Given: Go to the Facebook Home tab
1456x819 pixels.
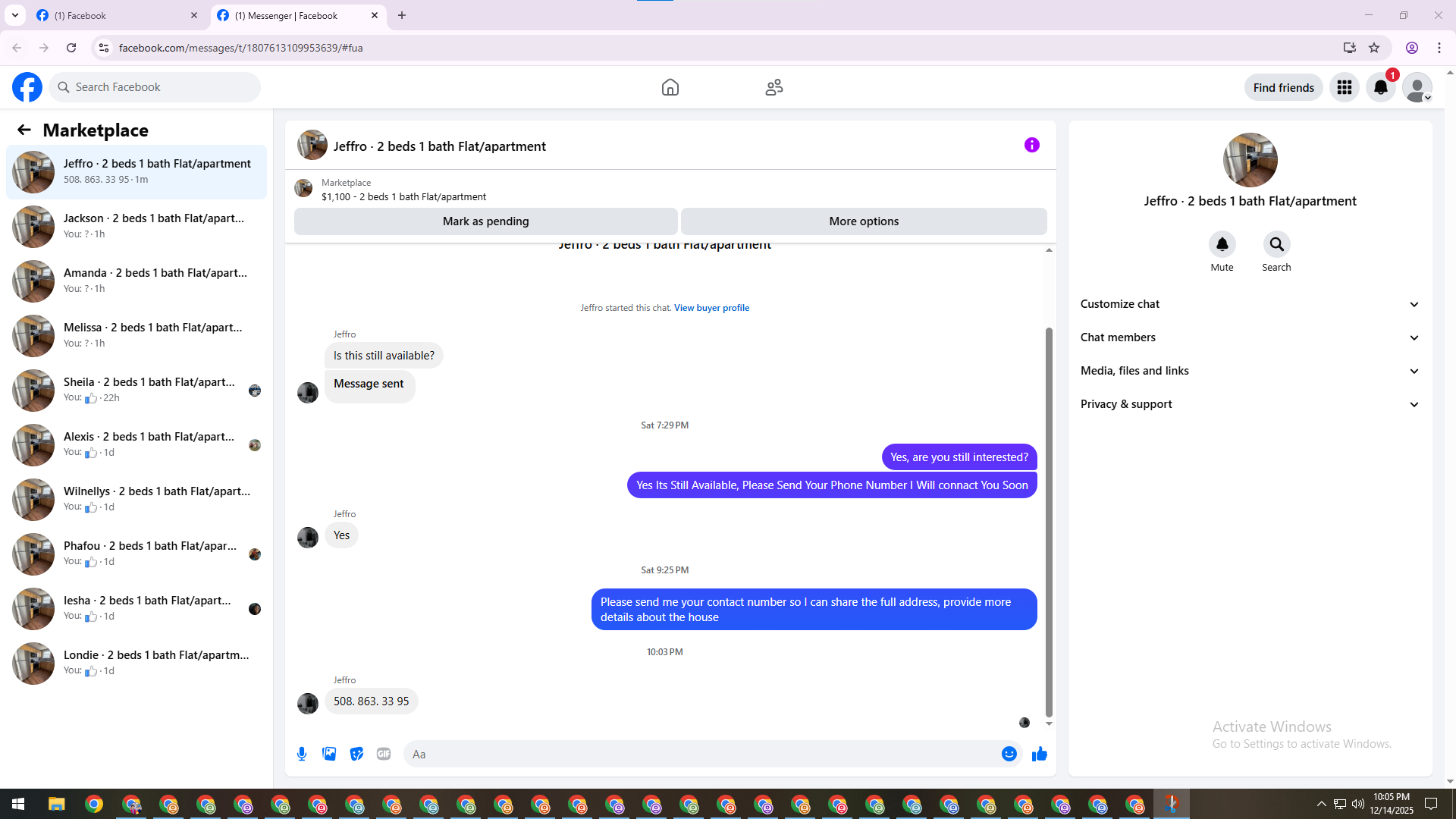Looking at the screenshot, I should 670,87.
